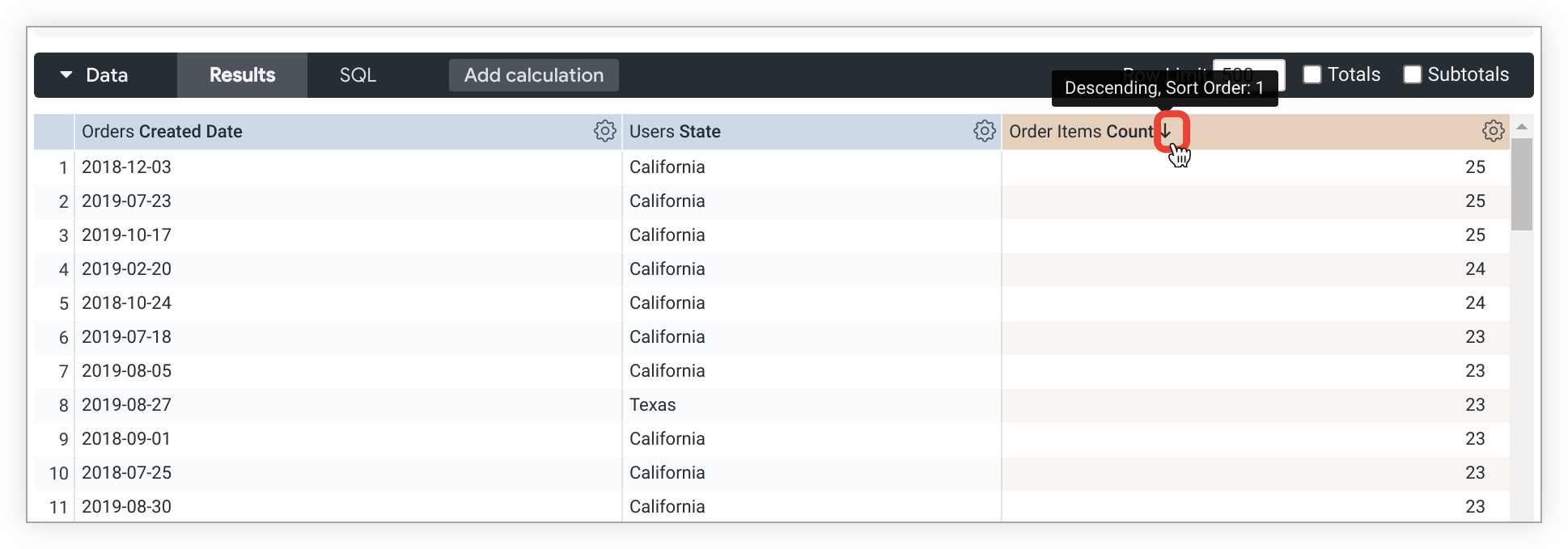Click the Add calculation button
Viewport: 1568px width, 549px height.
coord(533,75)
